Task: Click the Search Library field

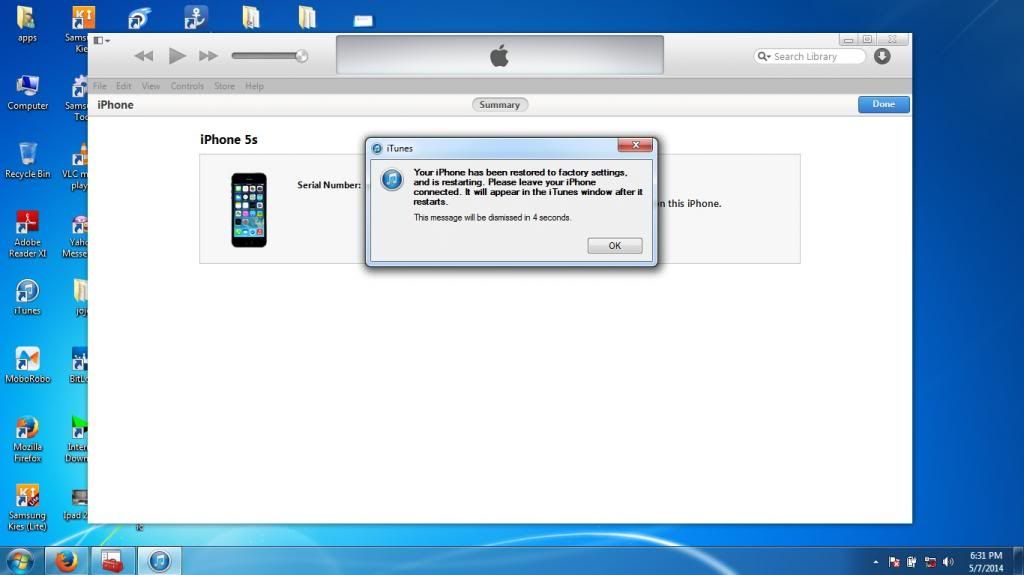Action: tap(810, 57)
